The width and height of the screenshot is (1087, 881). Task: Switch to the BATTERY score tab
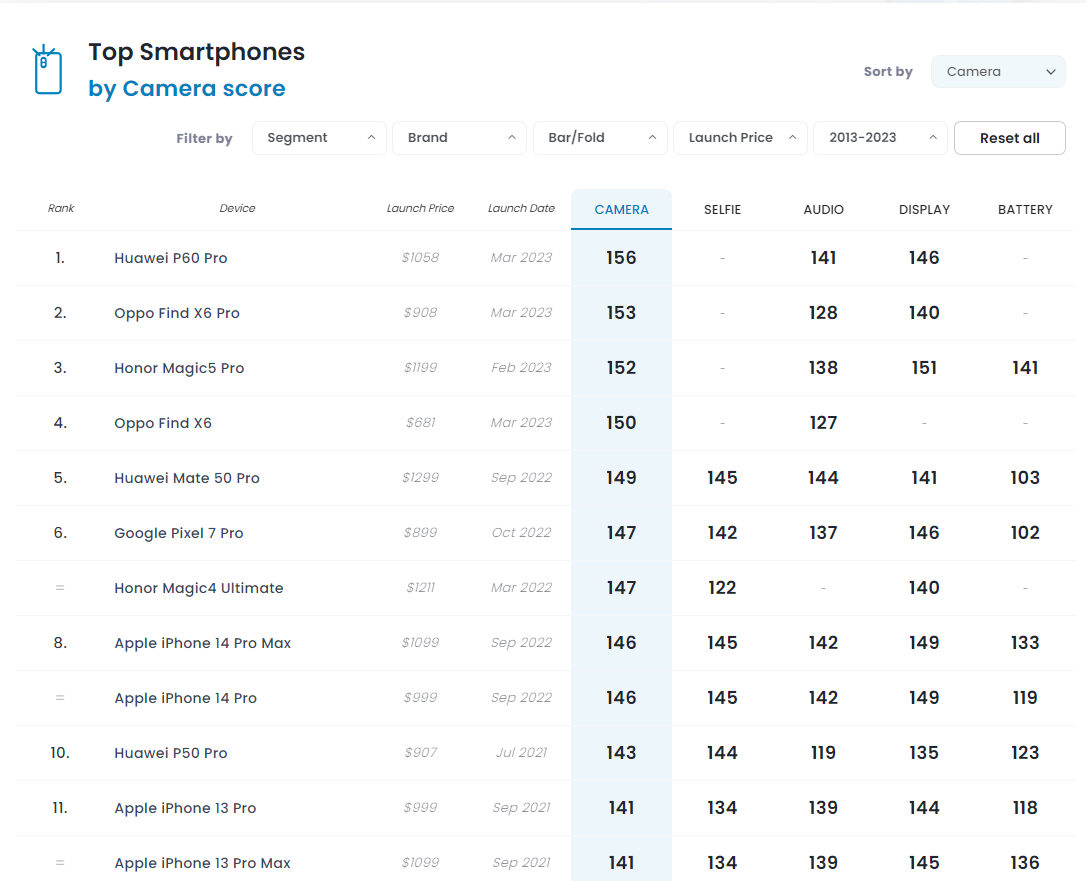pyautogui.click(x=1025, y=210)
